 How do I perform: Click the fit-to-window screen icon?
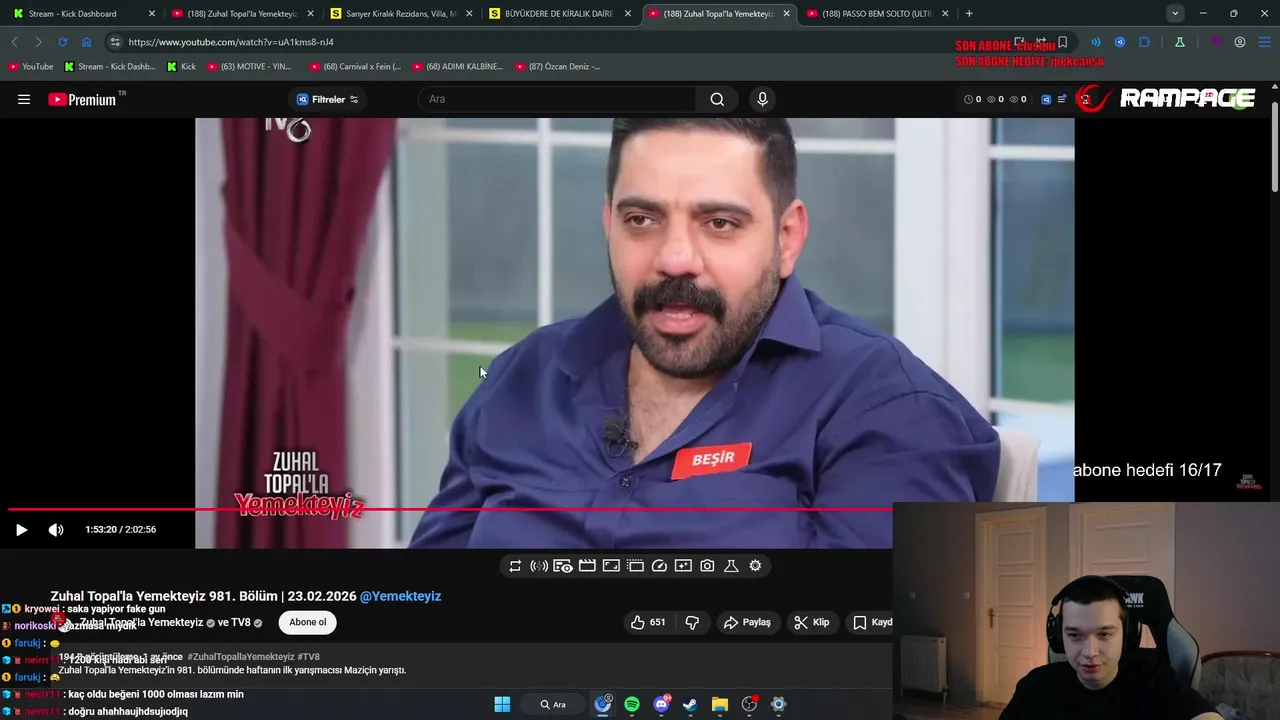click(611, 566)
